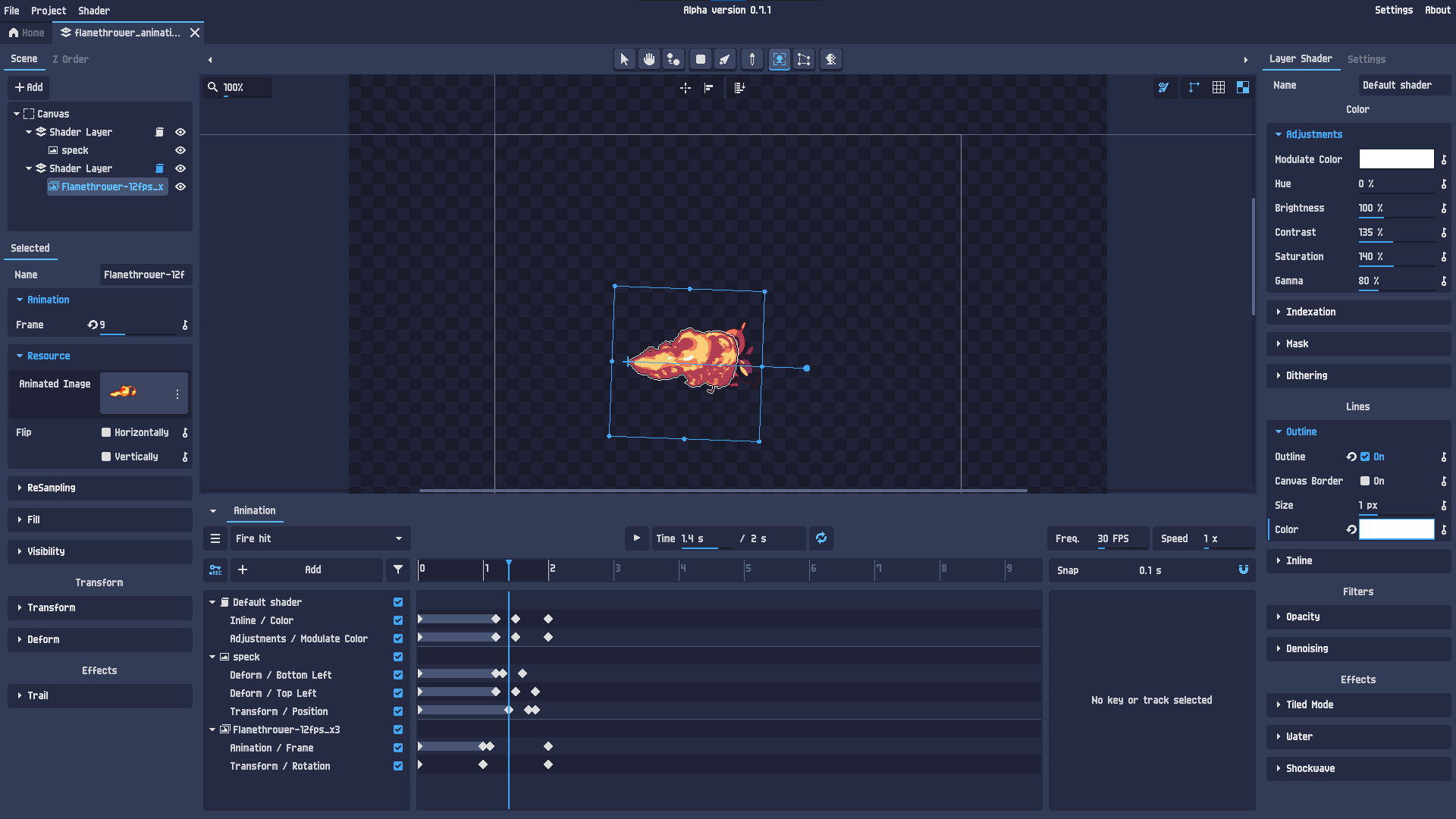Click the Add button in the Scene panel
The width and height of the screenshot is (1456, 819).
tap(28, 87)
